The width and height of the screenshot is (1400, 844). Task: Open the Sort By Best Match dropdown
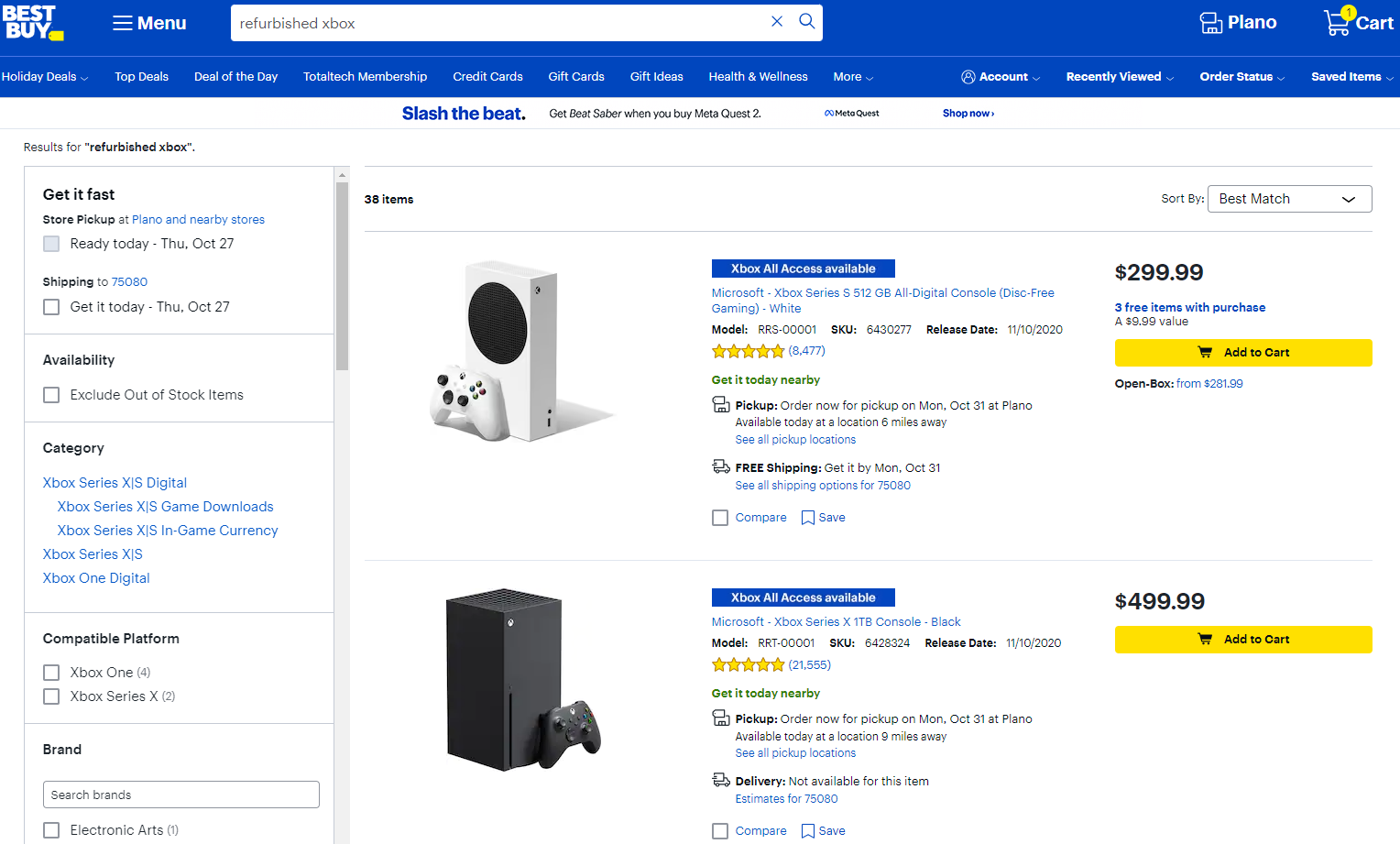coord(1289,198)
